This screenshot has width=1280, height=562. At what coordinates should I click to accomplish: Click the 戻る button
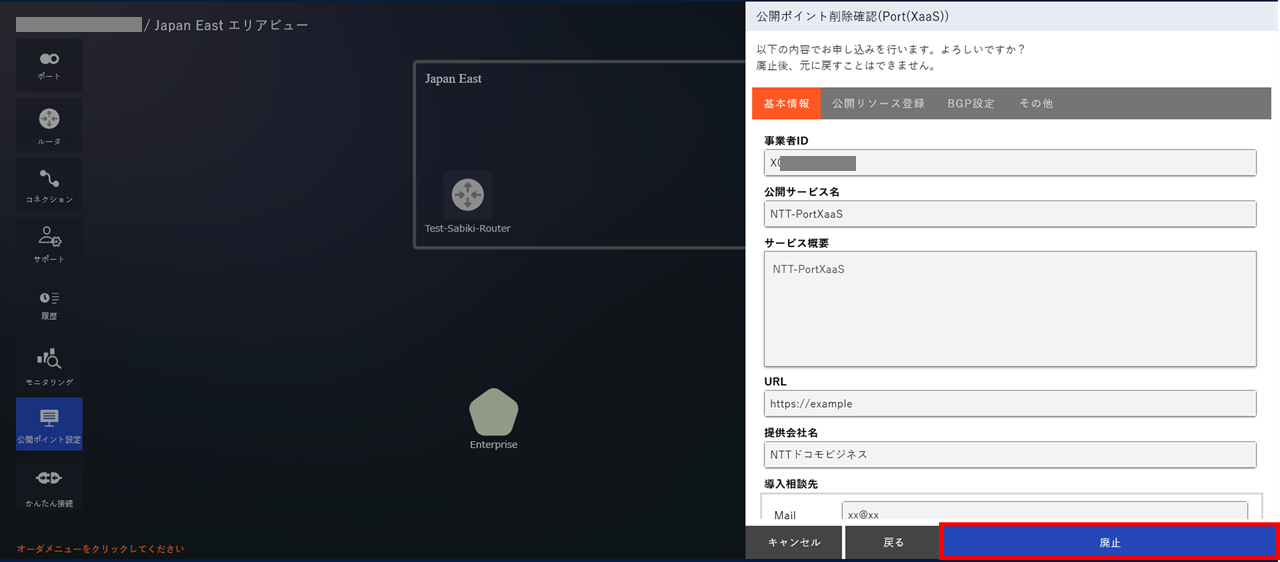pyautogui.click(x=894, y=542)
